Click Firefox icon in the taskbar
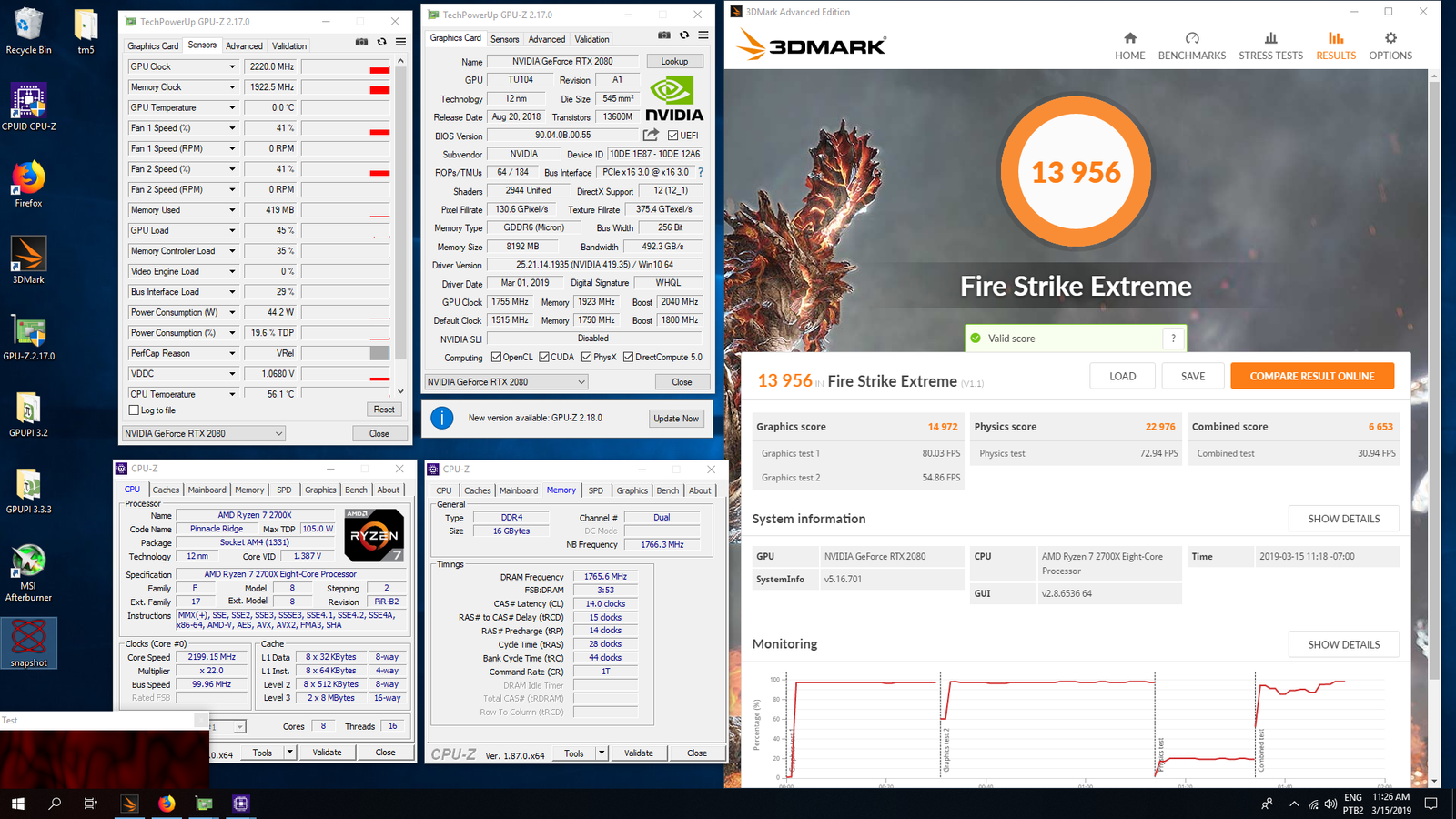The height and width of the screenshot is (819, 1456). coord(167,804)
